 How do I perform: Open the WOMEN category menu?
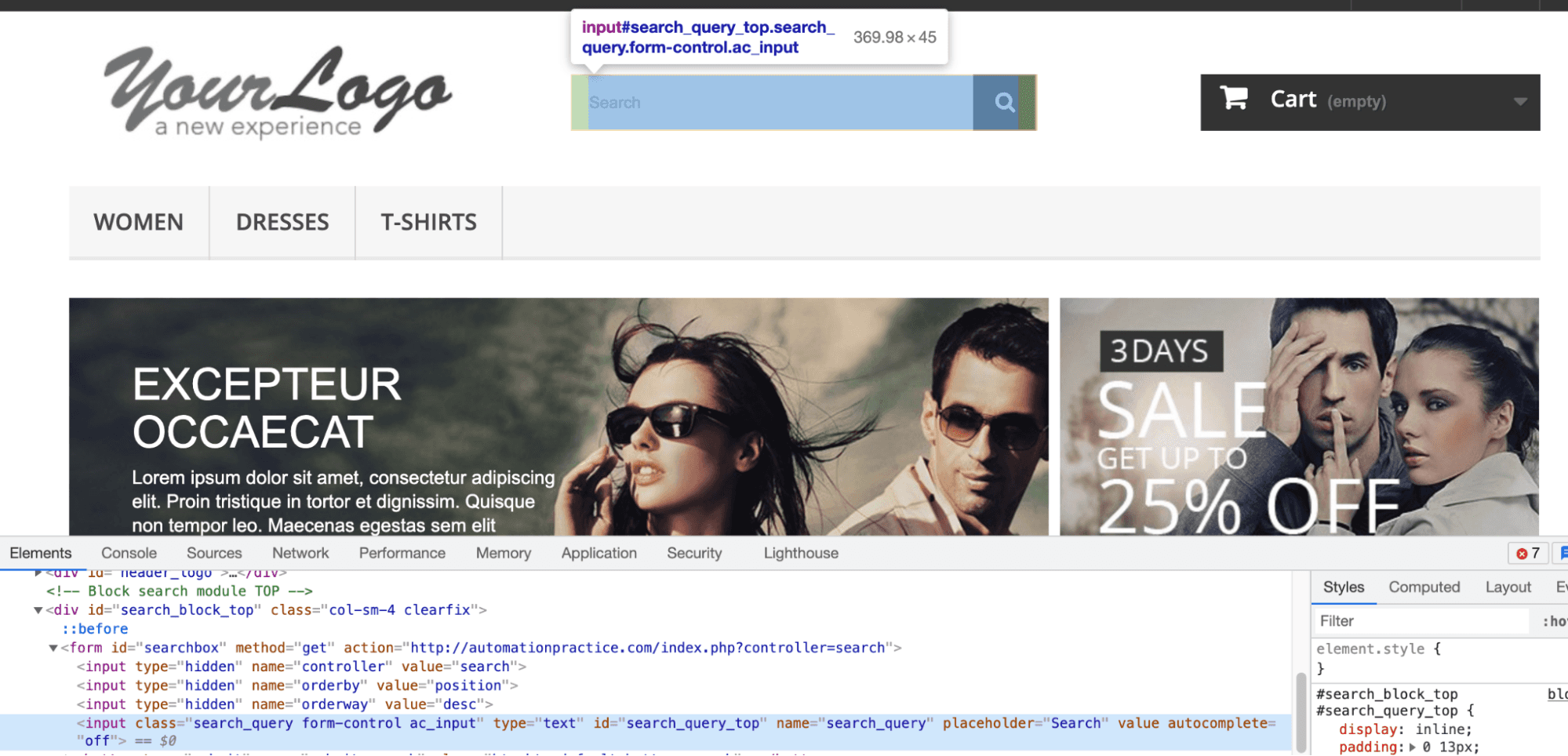tap(139, 223)
